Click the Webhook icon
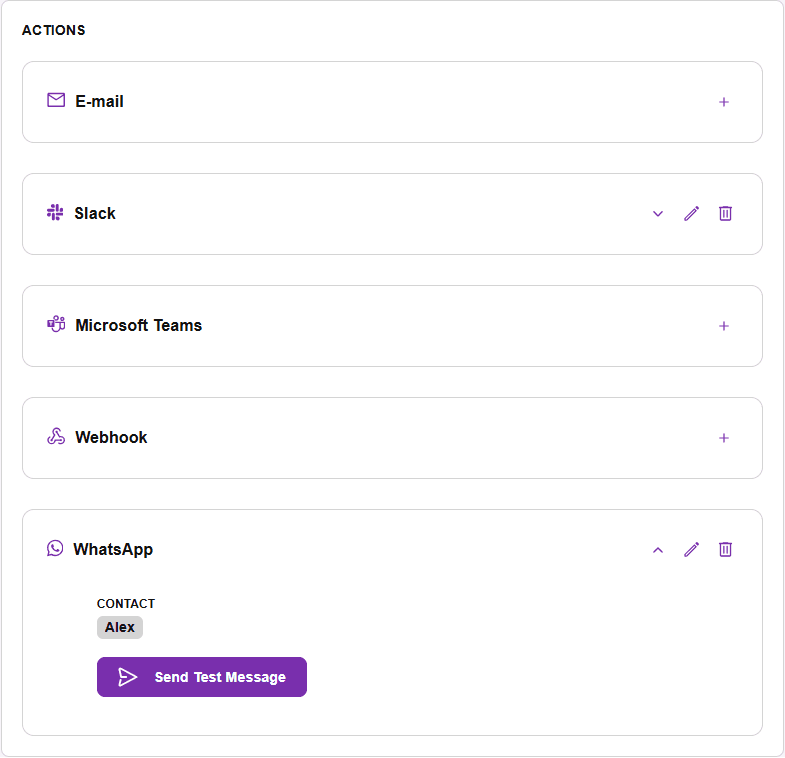The width and height of the screenshot is (785, 758). click(x=56, y=436)
